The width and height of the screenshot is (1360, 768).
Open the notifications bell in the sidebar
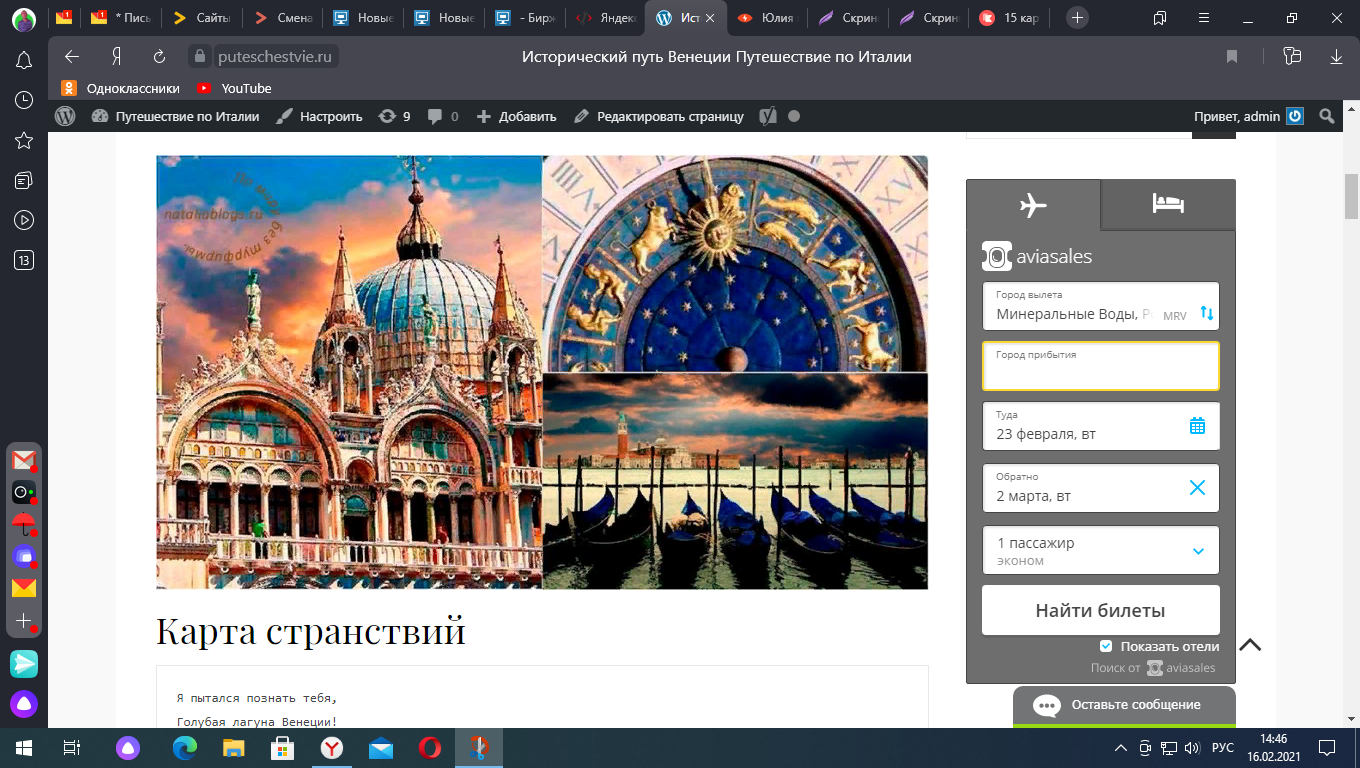(x=24, y=61)
